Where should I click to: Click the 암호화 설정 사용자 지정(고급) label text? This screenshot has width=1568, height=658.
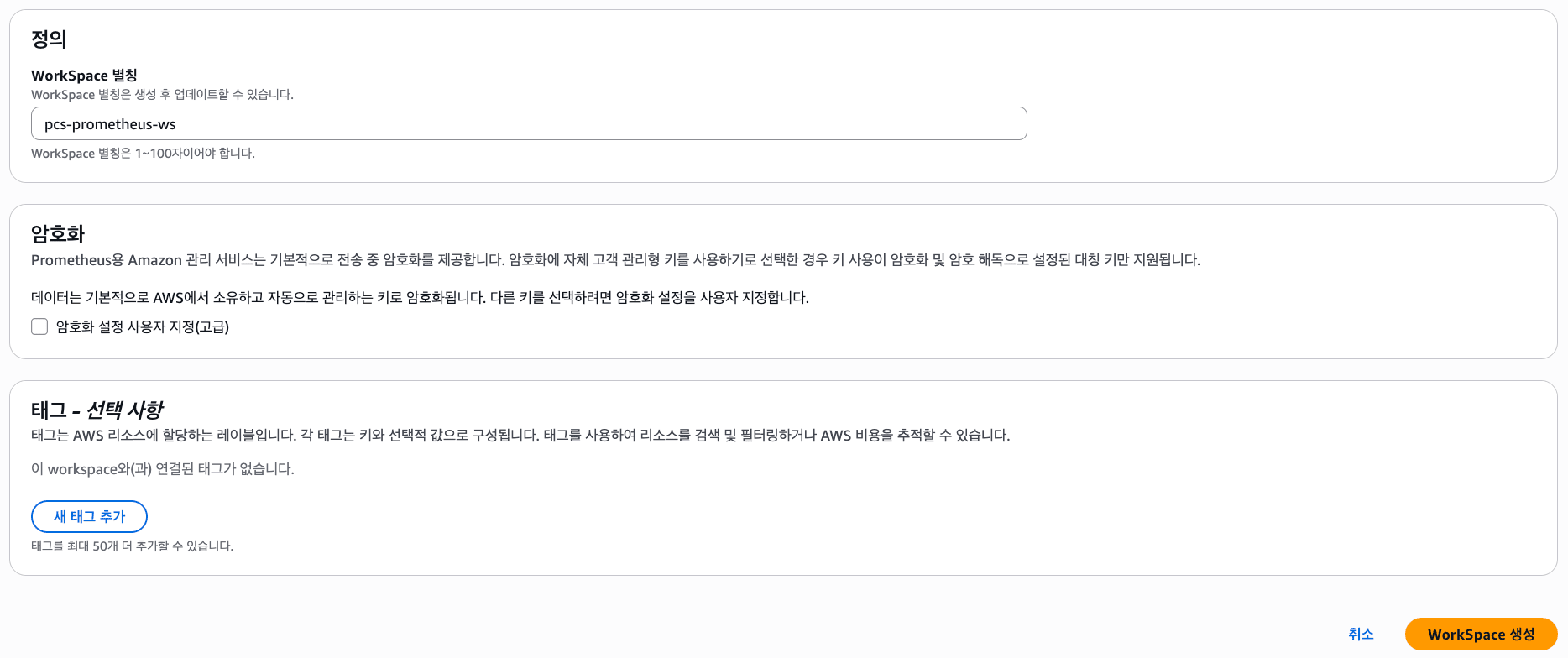click(143, 326)
